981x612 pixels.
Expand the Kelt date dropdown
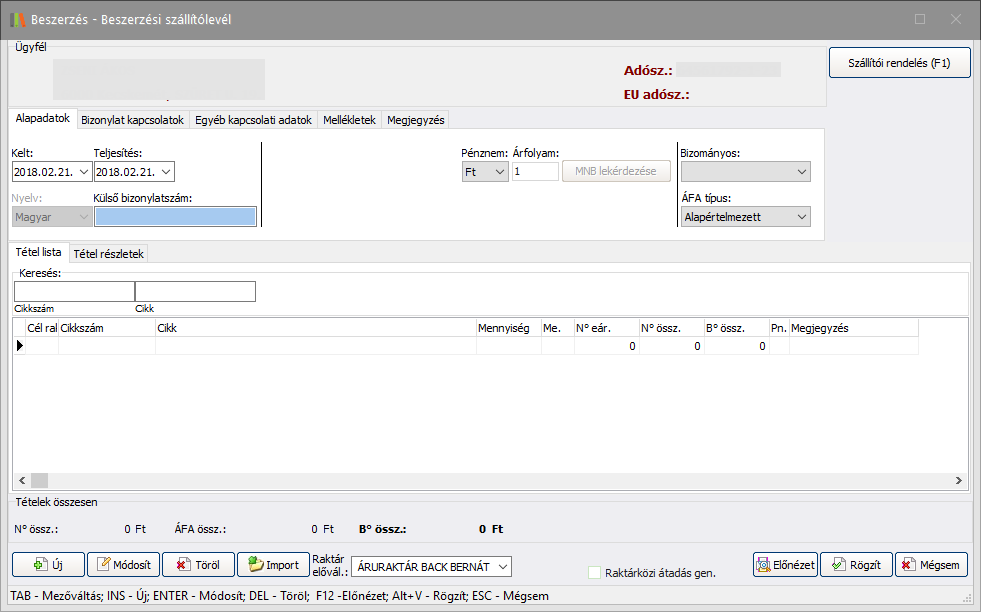point(83,172)
